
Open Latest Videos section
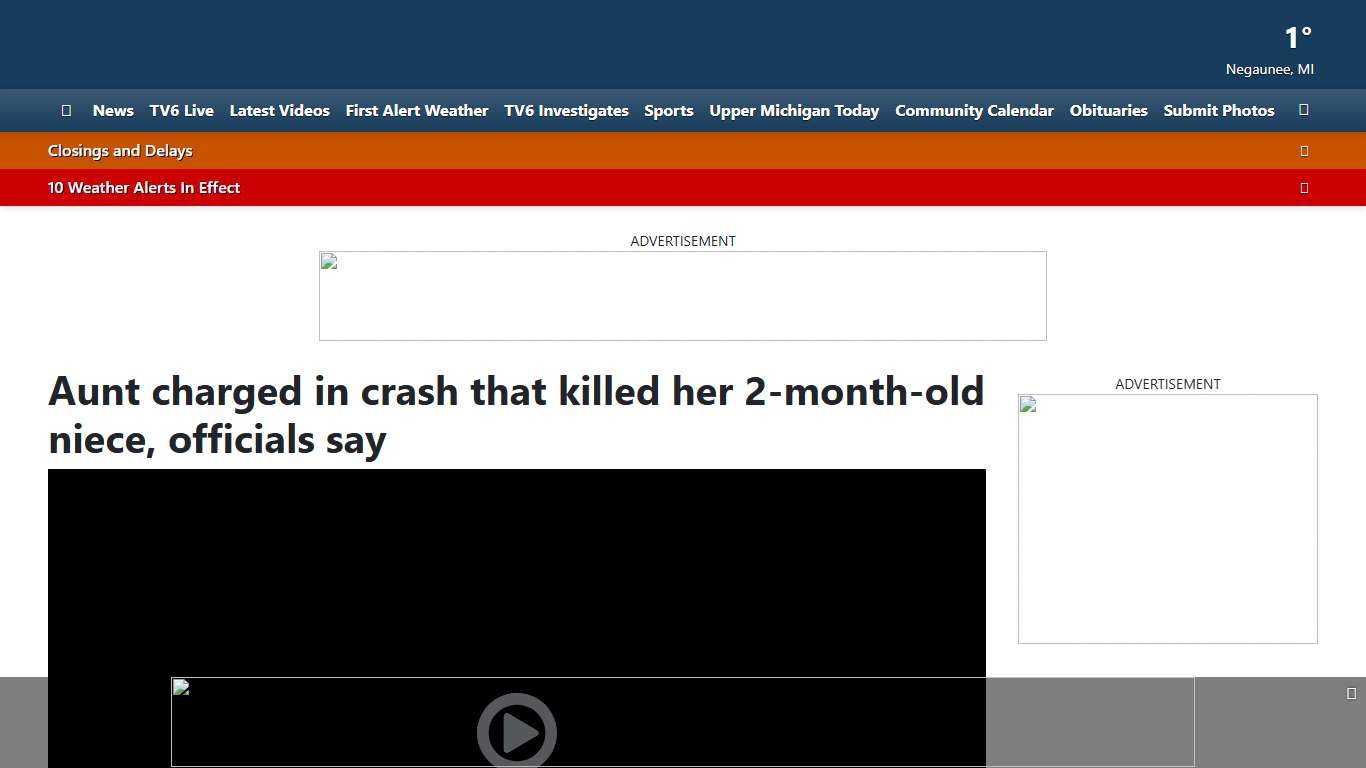tap(279, 111)
